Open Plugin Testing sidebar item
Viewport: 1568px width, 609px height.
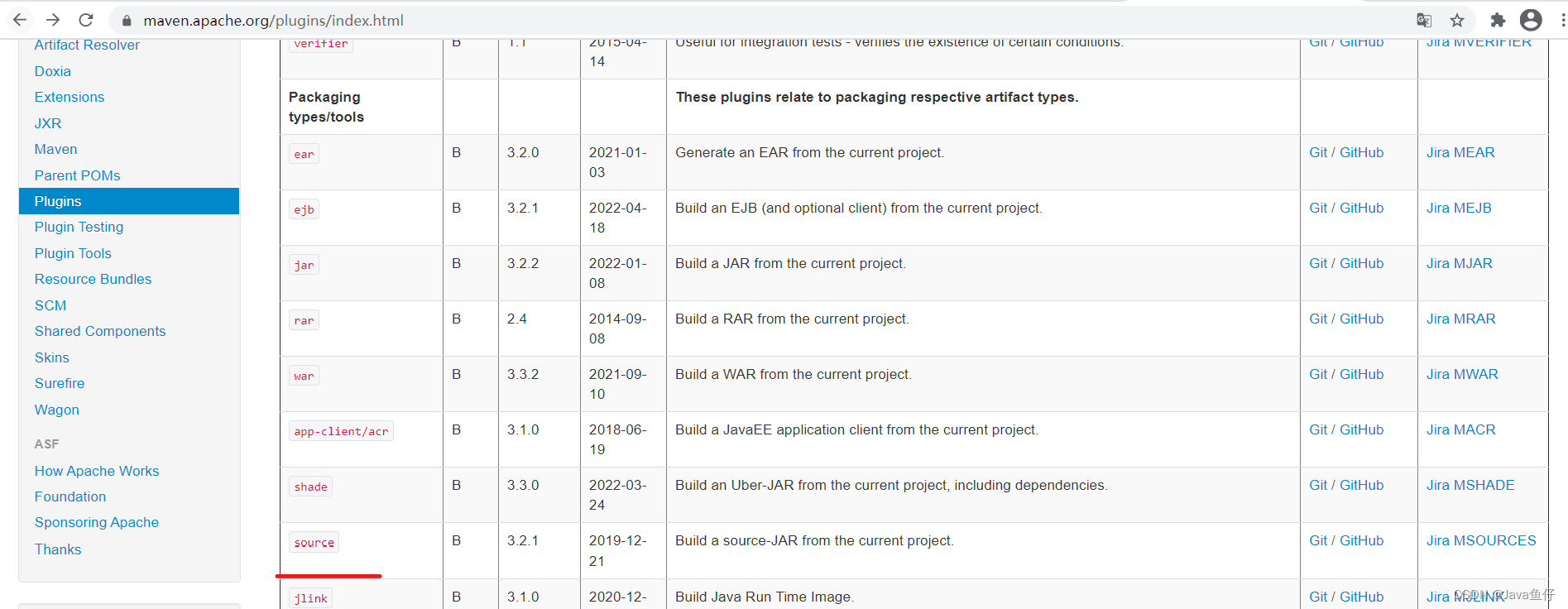pyautogui.click(x=79, y=227)
